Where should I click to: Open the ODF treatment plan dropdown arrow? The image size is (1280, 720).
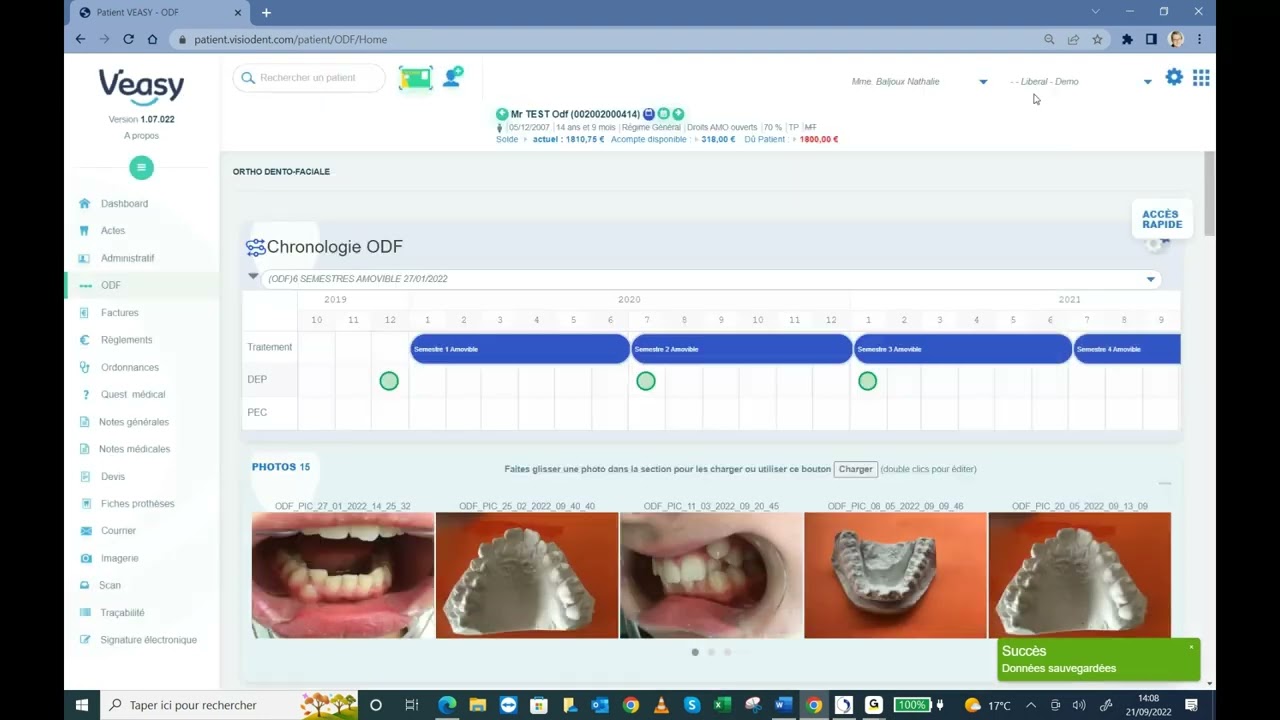(1150, 279)
